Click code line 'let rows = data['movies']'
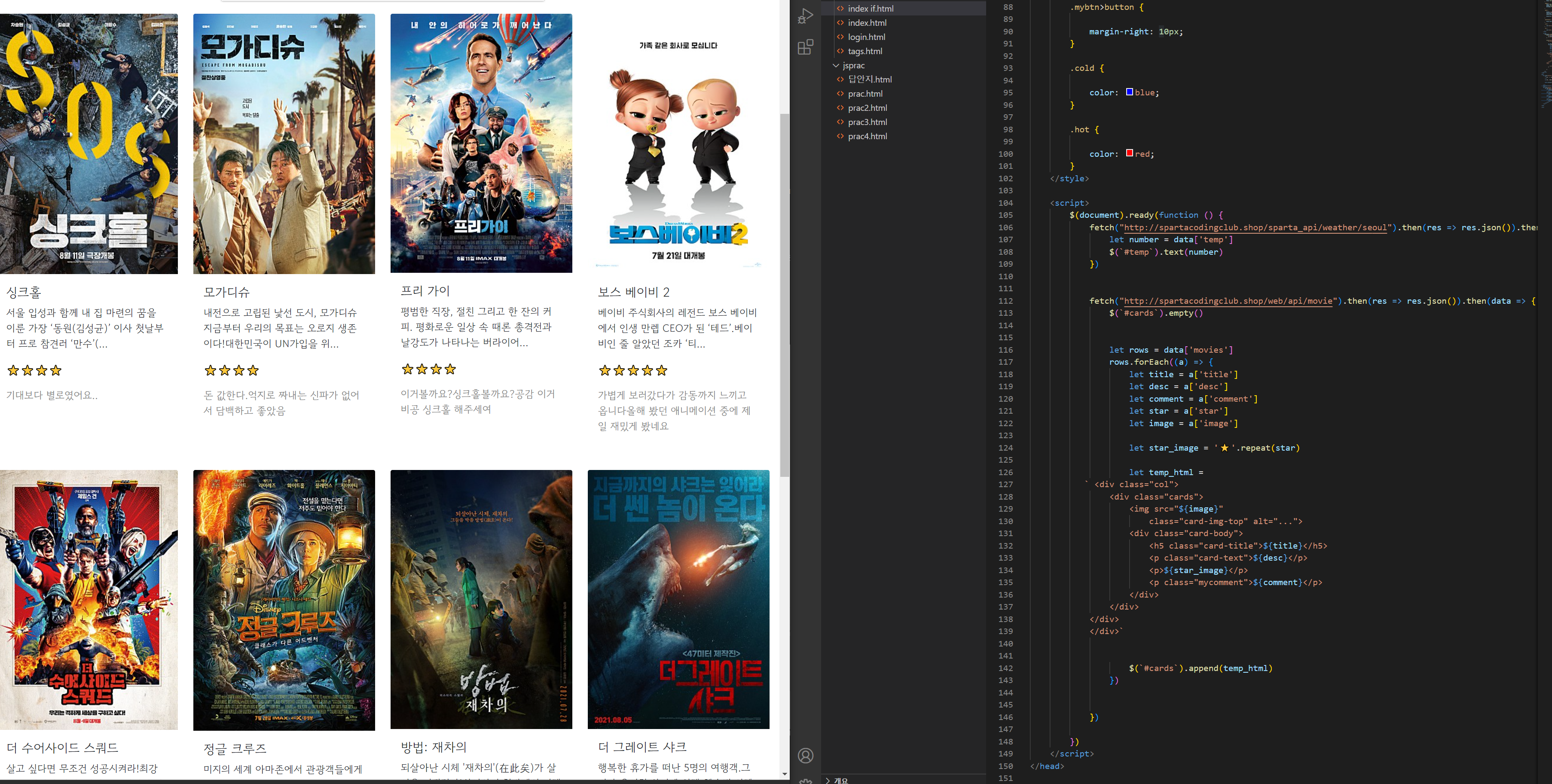 tap(1171, 350)
